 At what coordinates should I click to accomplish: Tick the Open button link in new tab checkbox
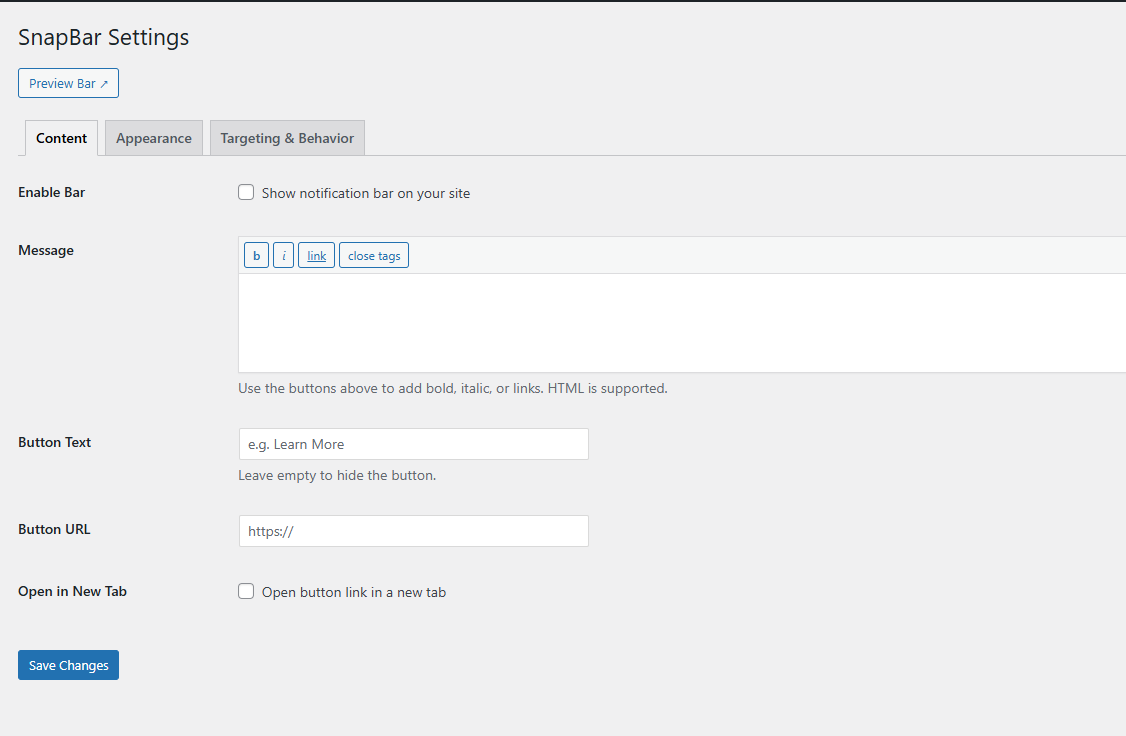(246, 592)
